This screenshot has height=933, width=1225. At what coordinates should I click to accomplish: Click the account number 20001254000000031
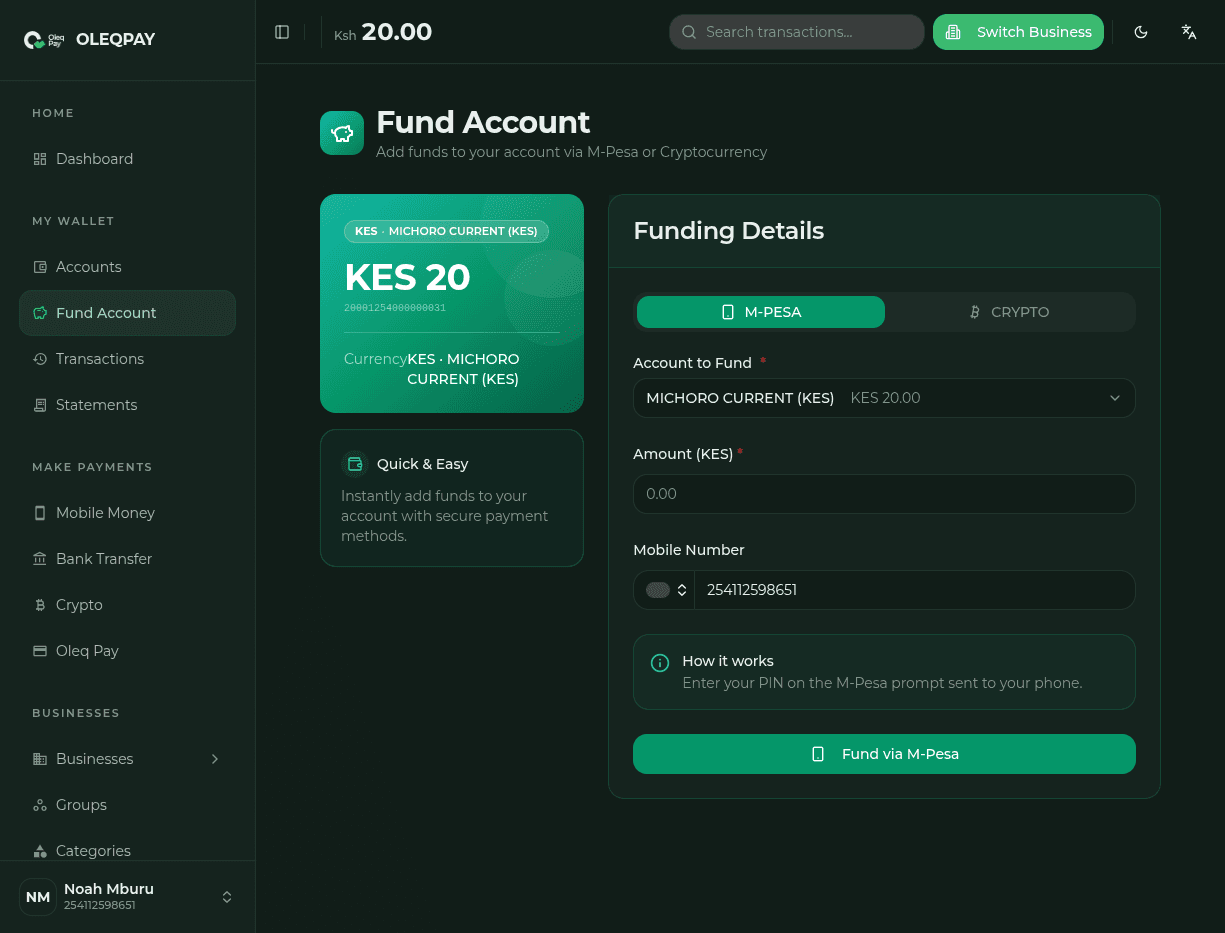coord(395,308)
